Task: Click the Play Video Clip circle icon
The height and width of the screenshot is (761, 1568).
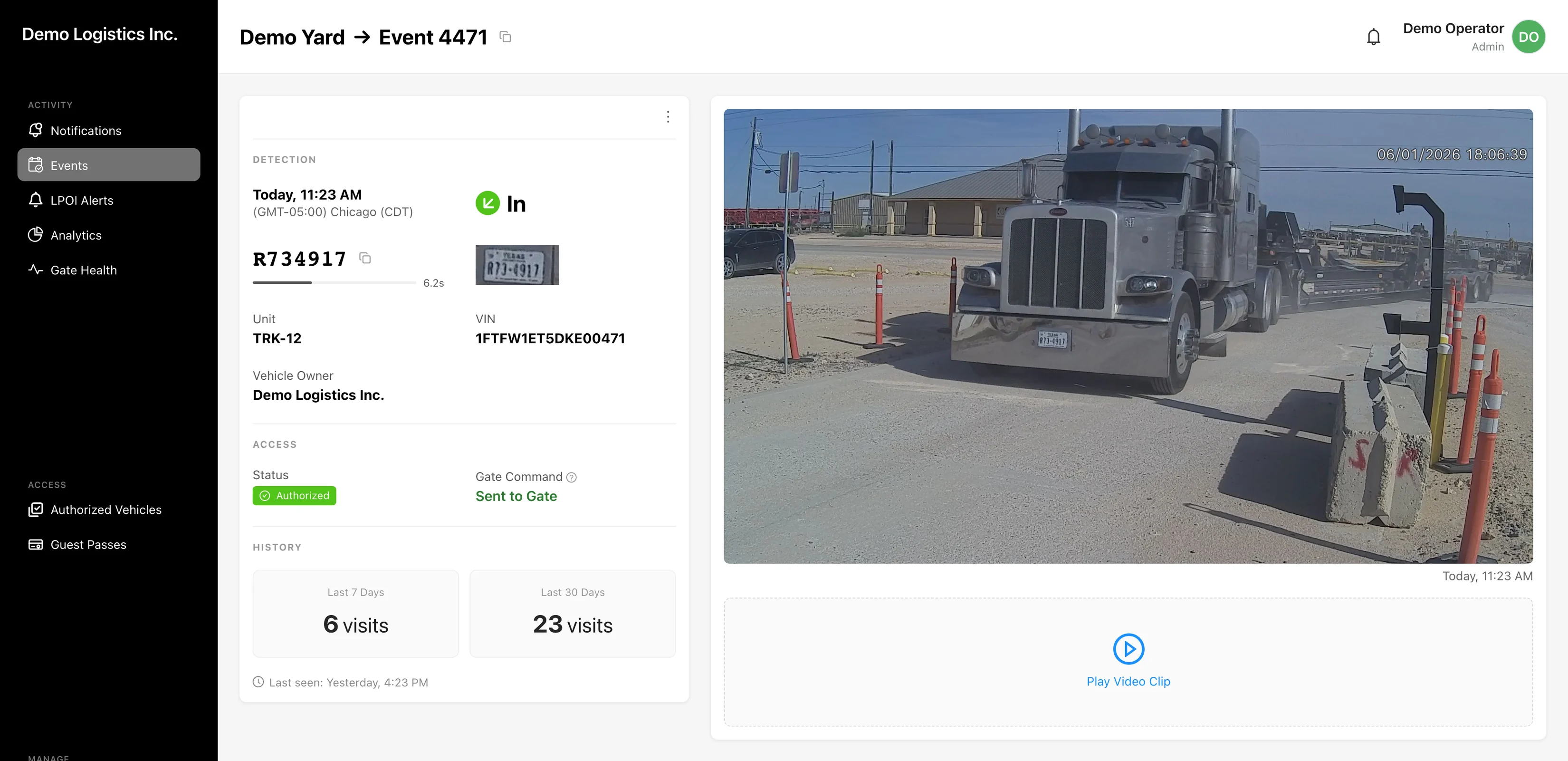Action: point(1128,649)
